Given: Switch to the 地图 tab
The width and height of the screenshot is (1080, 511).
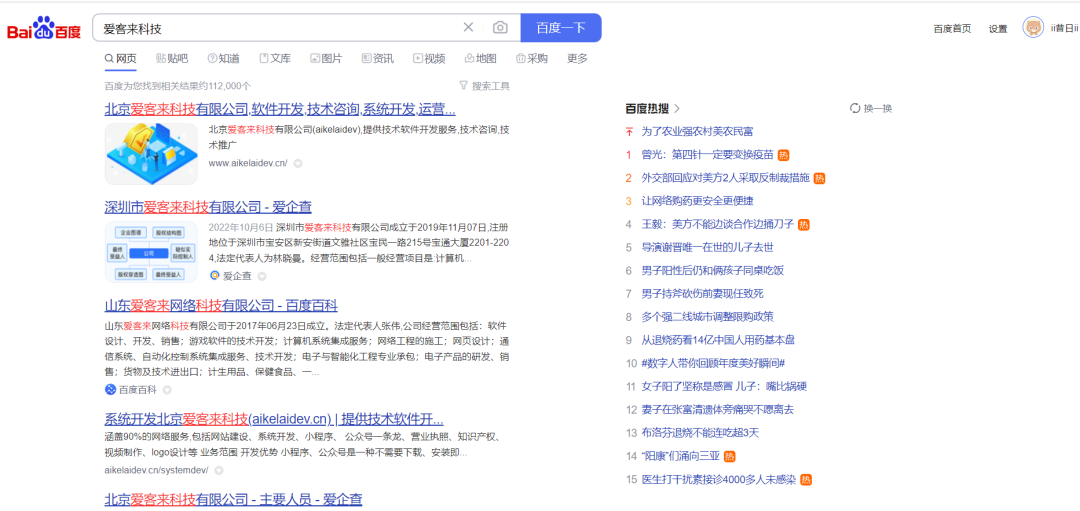Looking at the screenshot, I should (x=481, y=59).
